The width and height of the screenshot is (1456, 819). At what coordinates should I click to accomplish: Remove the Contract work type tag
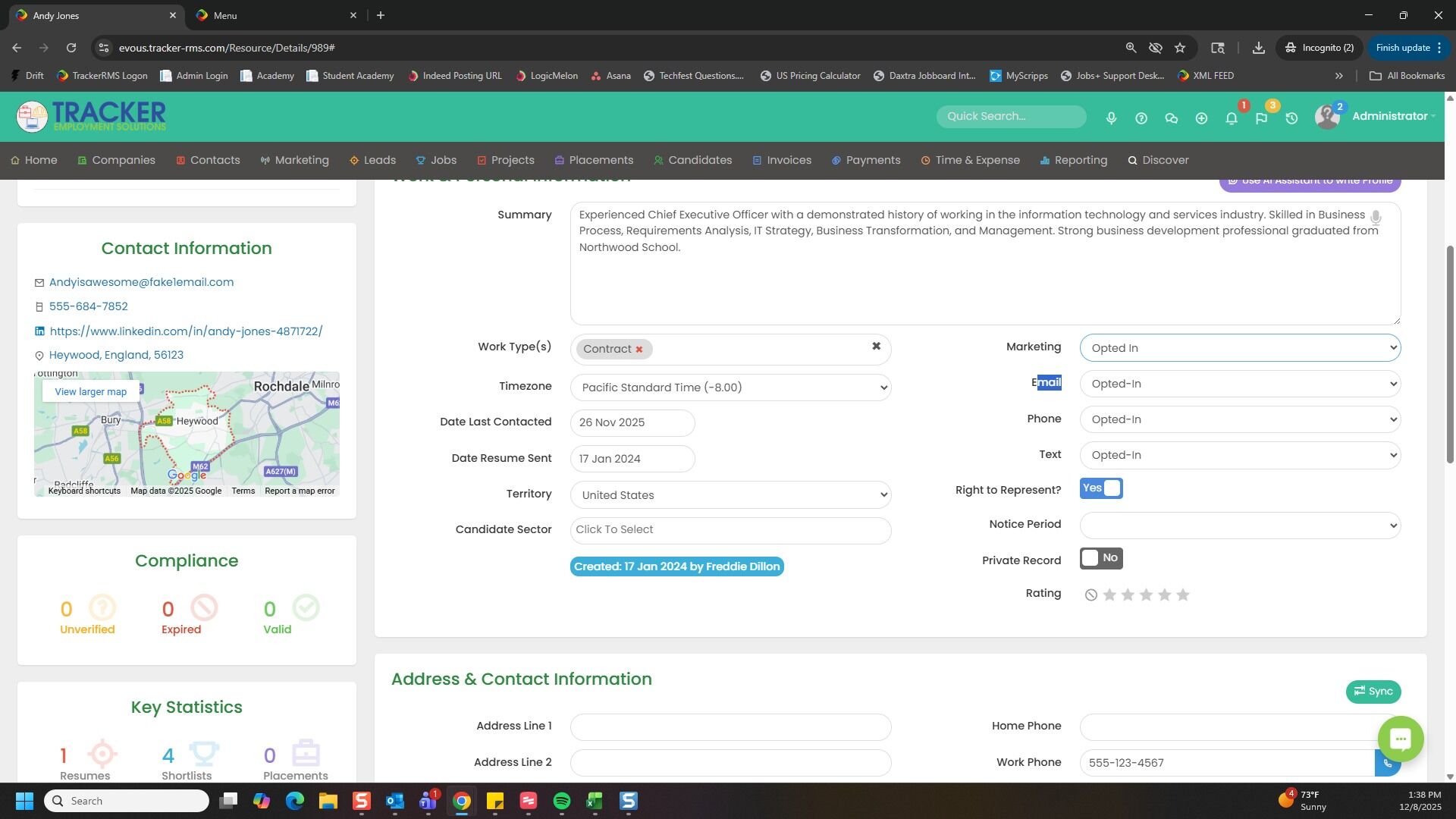point(639,350)
